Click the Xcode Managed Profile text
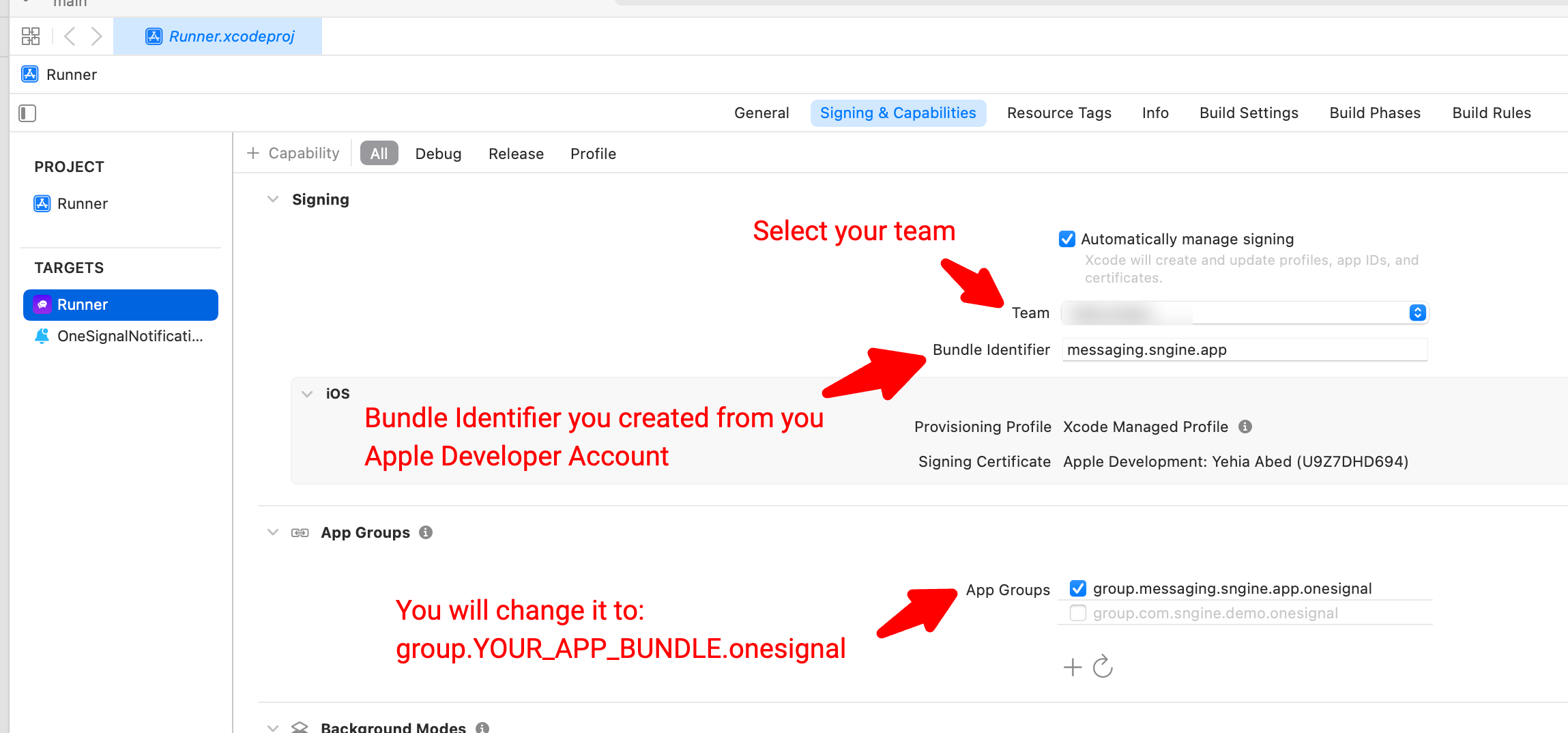 [1146, 427]
